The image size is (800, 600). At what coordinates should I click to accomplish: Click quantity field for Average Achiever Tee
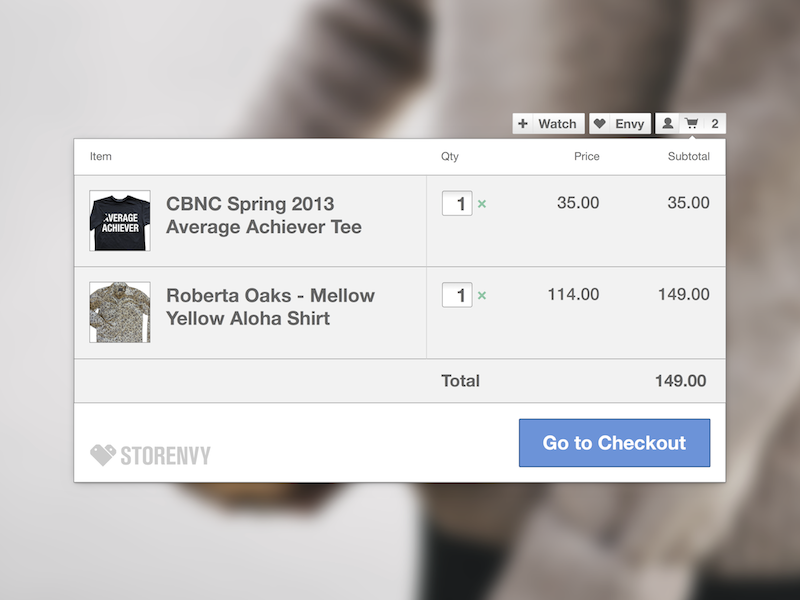click(457, 203)
